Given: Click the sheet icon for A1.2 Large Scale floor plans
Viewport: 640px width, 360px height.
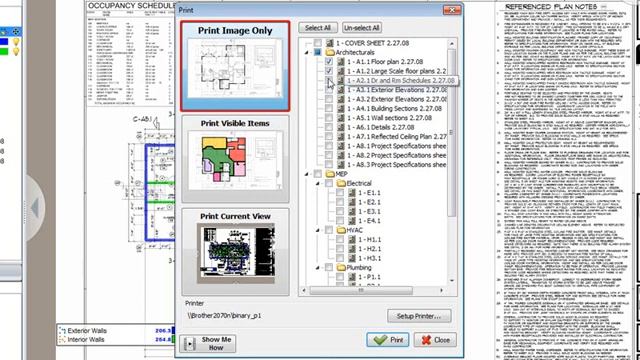Looking at the screenshot, I should point(341,71).
